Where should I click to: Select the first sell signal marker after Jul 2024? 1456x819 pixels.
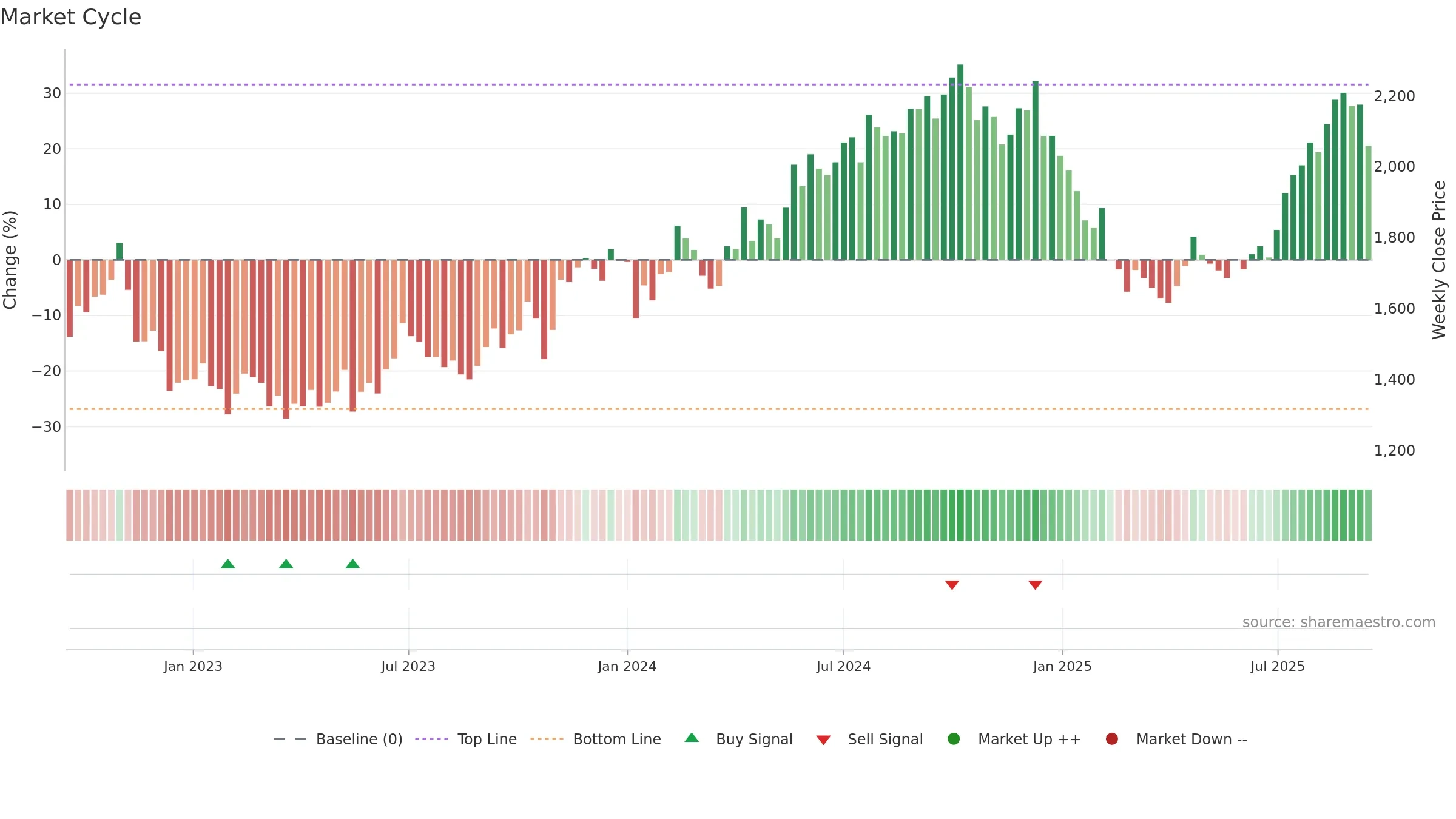tap(952, 585)
